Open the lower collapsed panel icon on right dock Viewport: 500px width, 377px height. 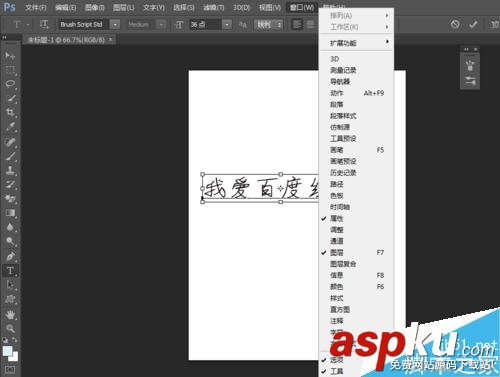[x=470, y=81]
